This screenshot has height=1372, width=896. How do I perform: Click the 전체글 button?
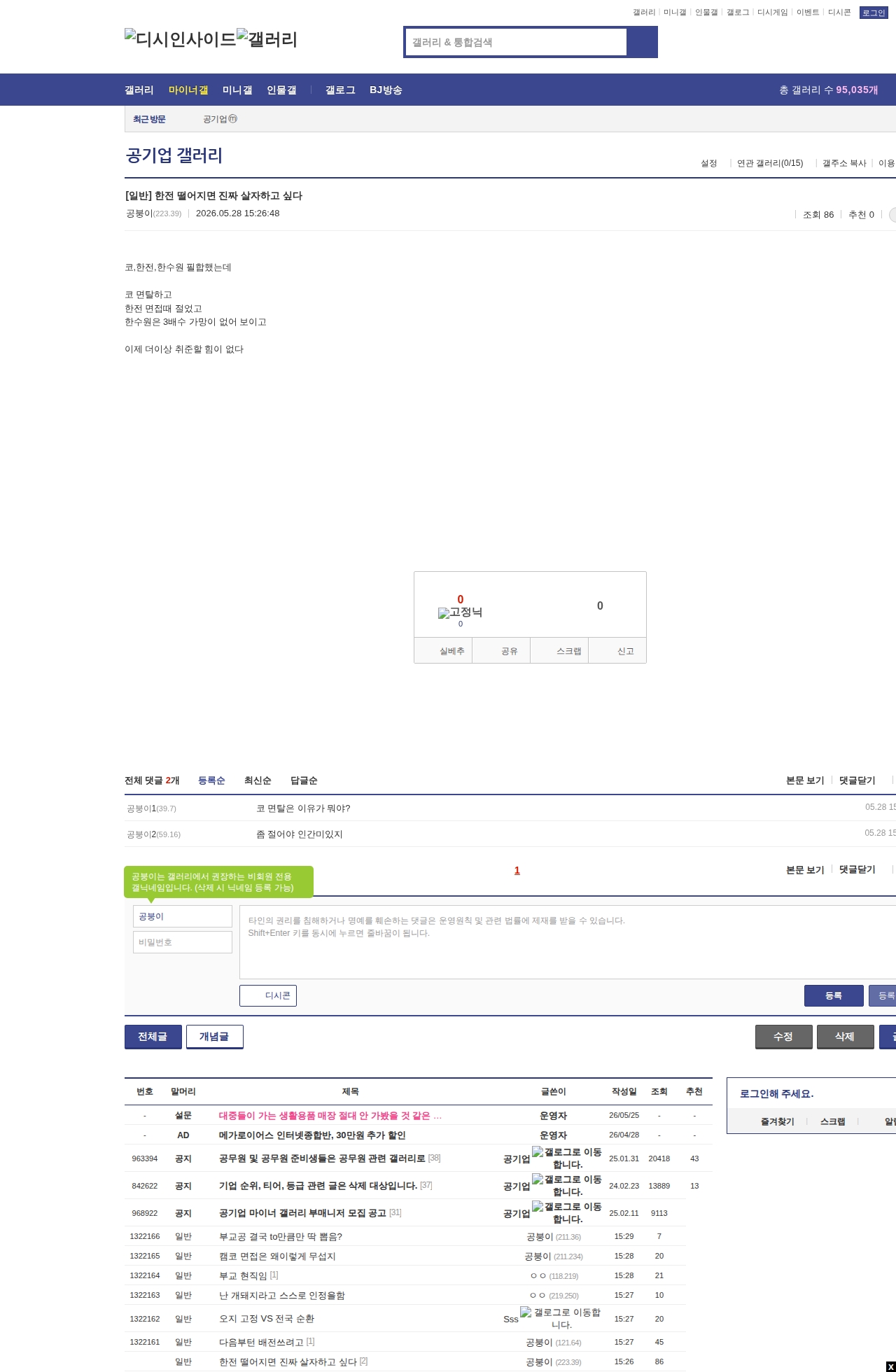pos(153,1037)
